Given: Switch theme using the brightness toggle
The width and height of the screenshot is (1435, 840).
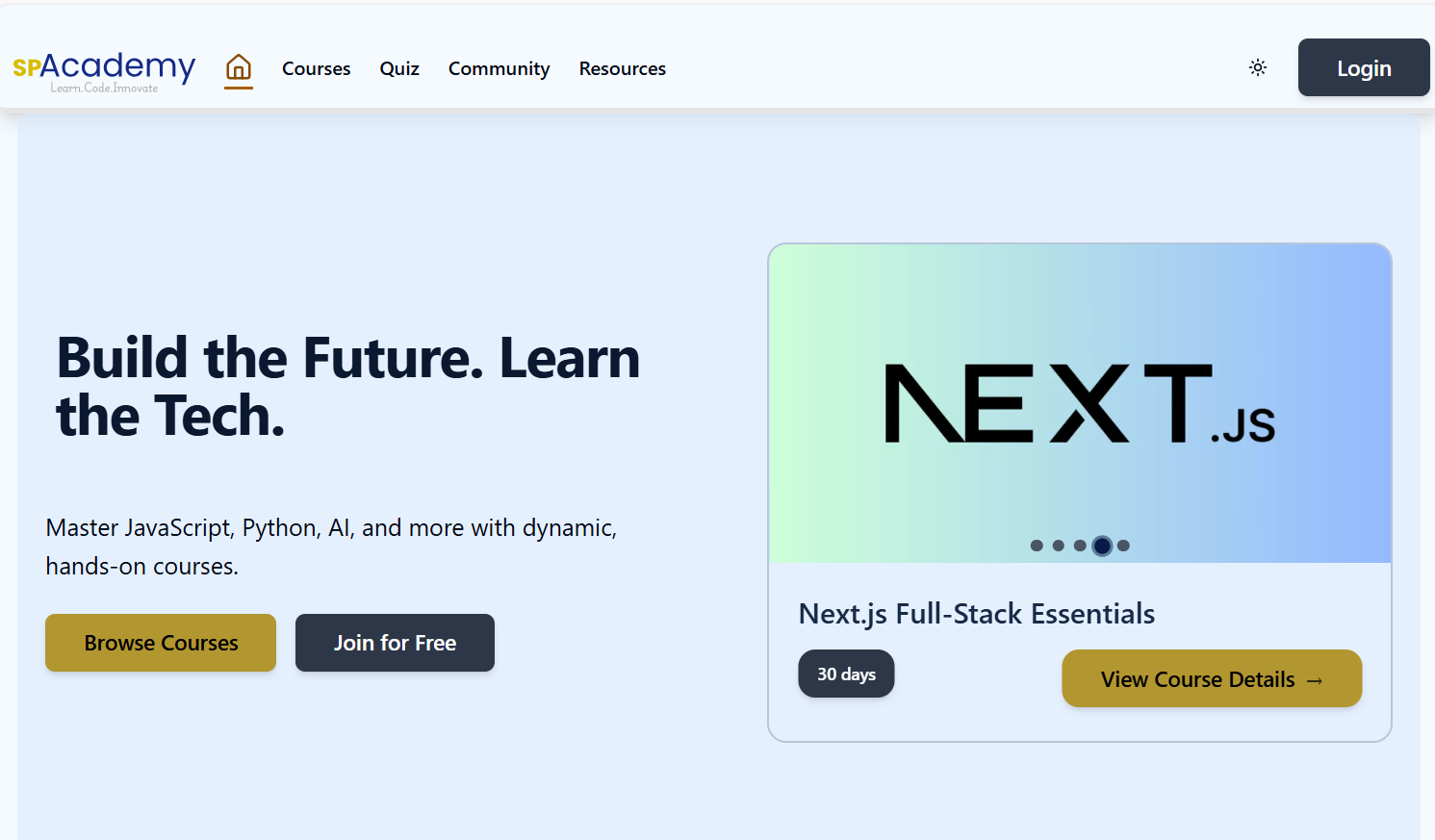Looking at the screenshot, I should click(x=1258, y=67).
